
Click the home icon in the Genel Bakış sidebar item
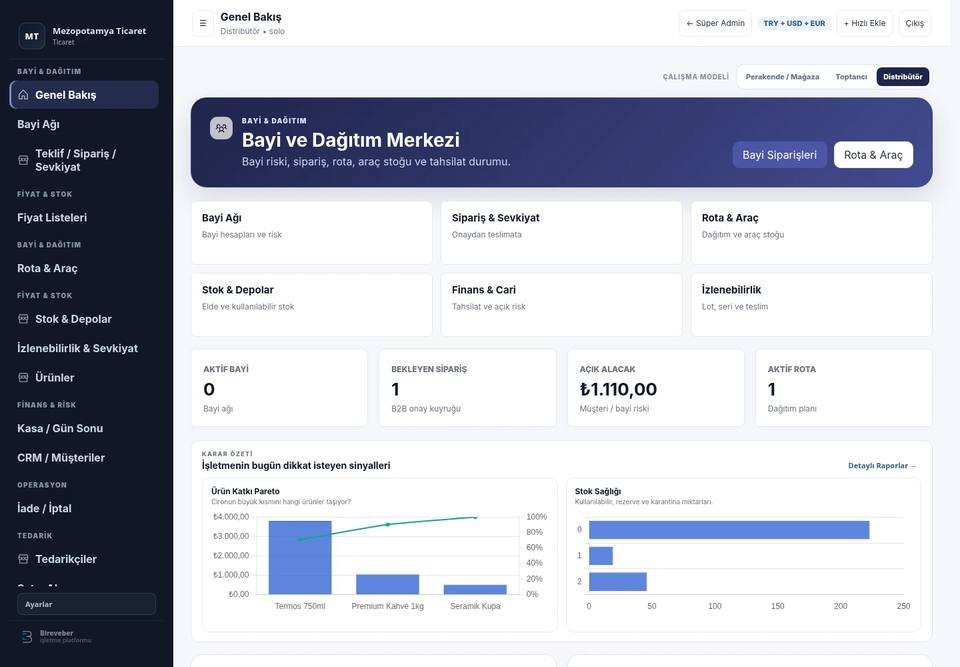[23, 95]
